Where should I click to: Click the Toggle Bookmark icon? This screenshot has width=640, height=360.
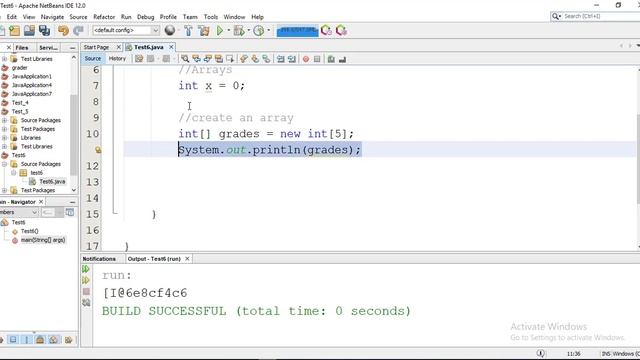click(x=266, y=59)
